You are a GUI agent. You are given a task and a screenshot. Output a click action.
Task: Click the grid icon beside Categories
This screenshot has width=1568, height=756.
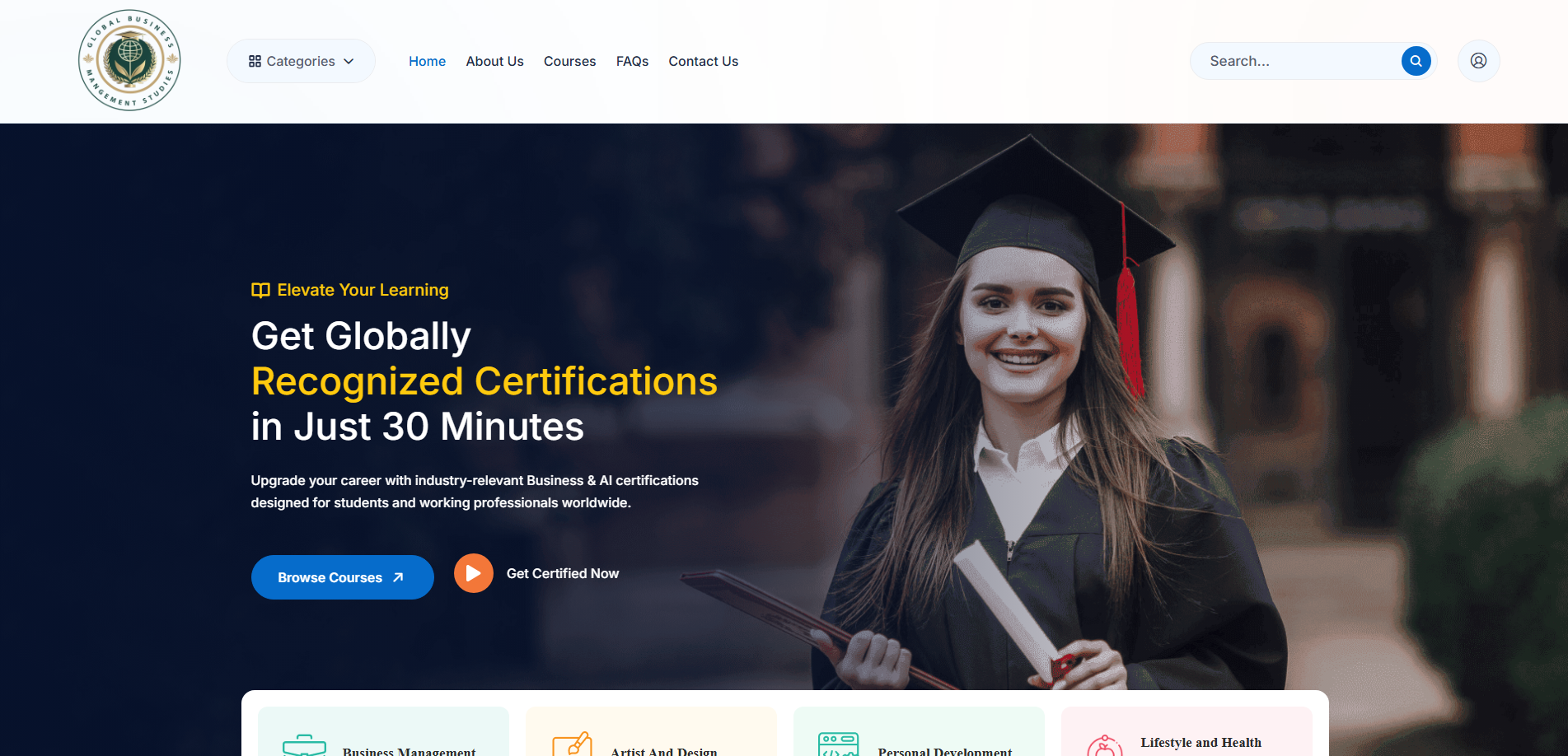coord(255,61)
